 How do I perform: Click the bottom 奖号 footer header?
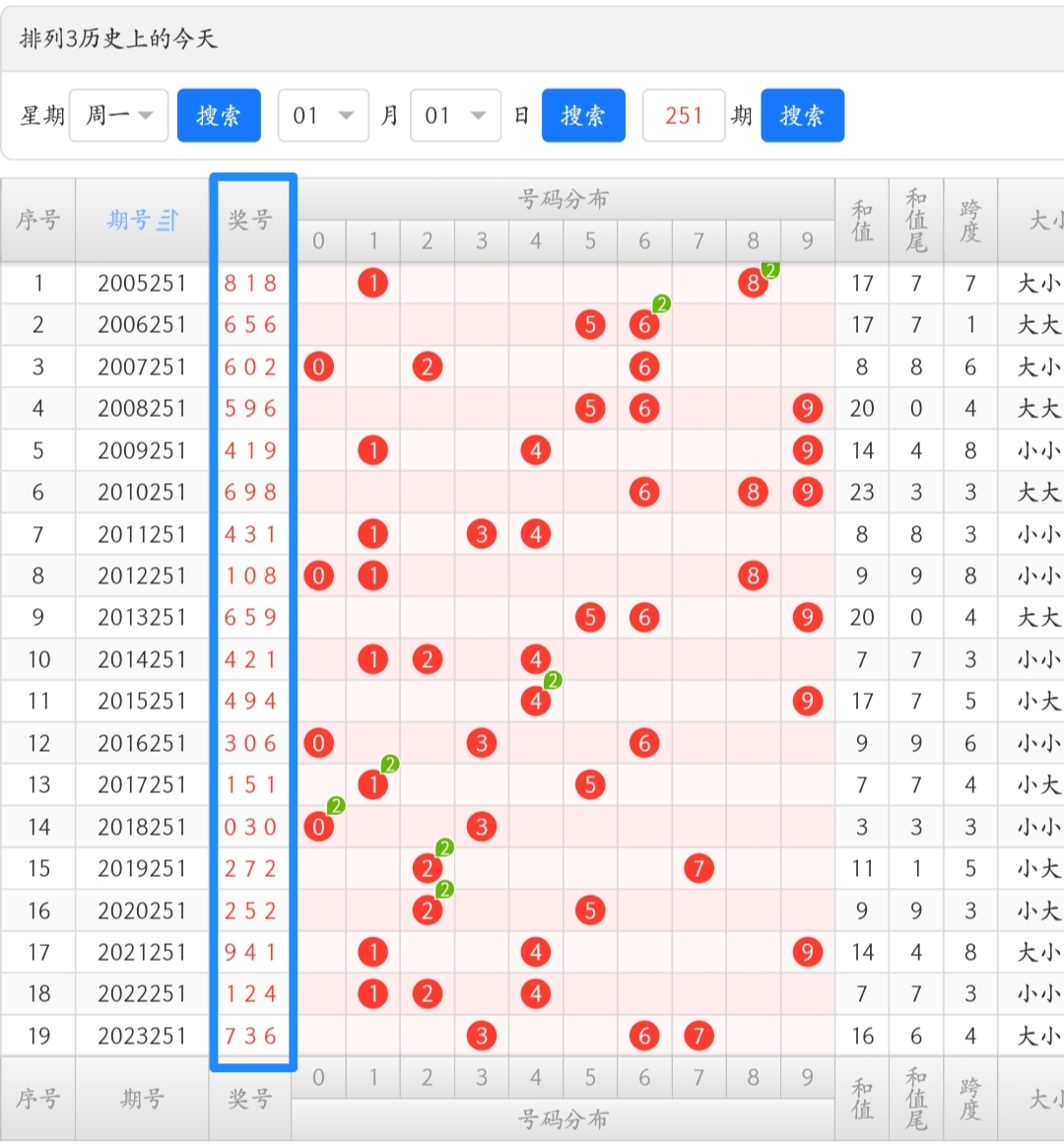250,1099
